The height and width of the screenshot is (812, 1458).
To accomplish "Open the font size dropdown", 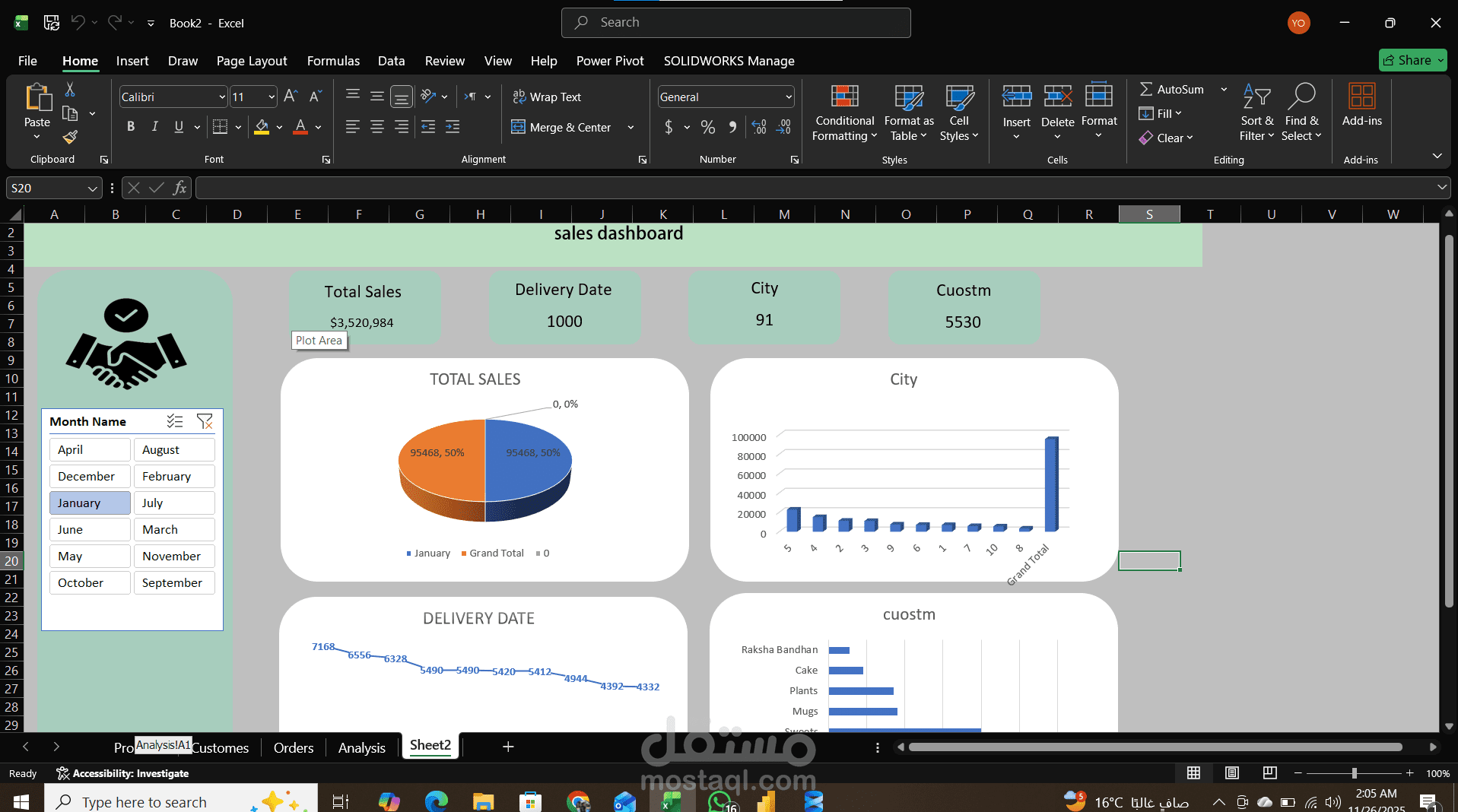I will tap(272, 97).
